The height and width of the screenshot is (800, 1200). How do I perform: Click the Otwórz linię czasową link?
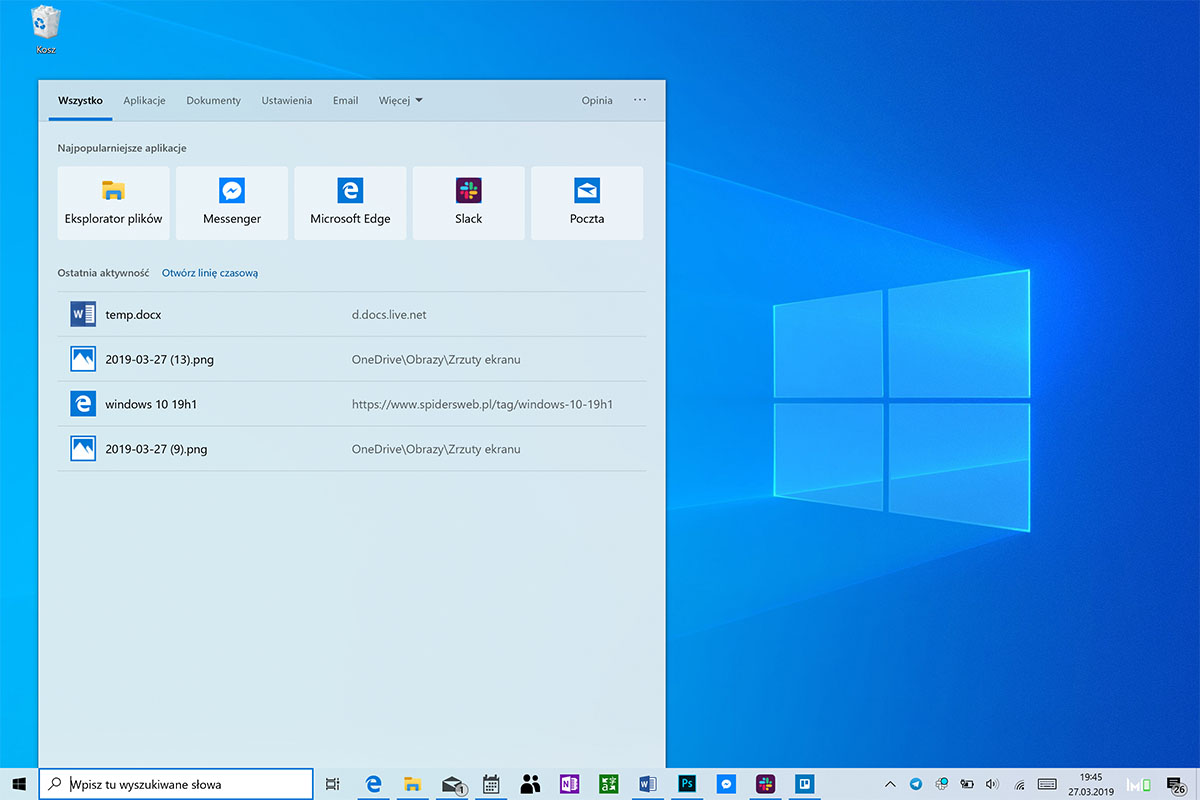pos(210,272)
